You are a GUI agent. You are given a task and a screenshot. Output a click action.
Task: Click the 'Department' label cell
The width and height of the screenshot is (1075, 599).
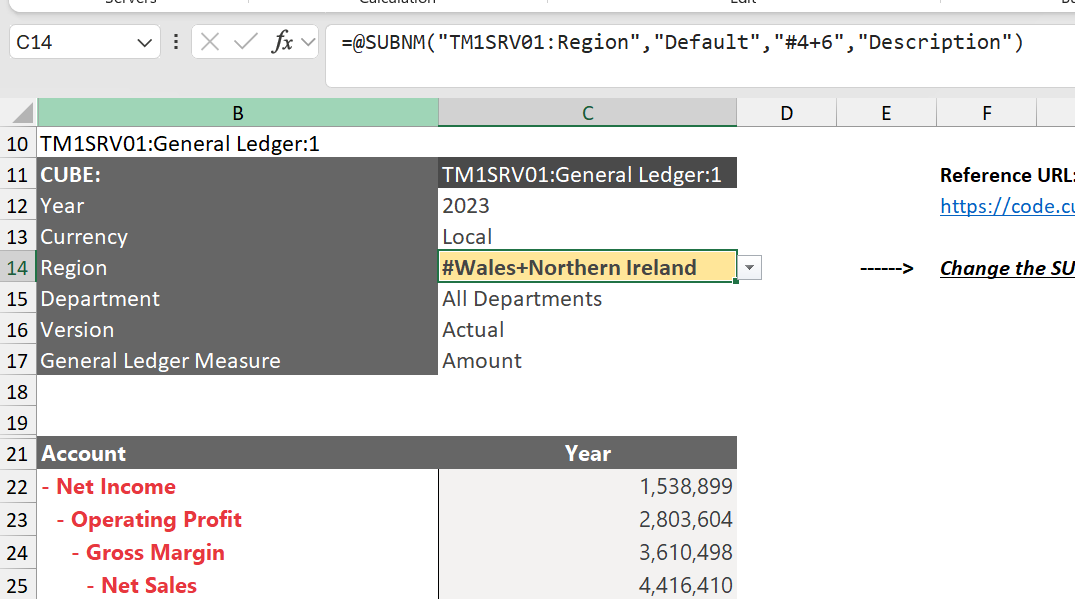(238, 299)
